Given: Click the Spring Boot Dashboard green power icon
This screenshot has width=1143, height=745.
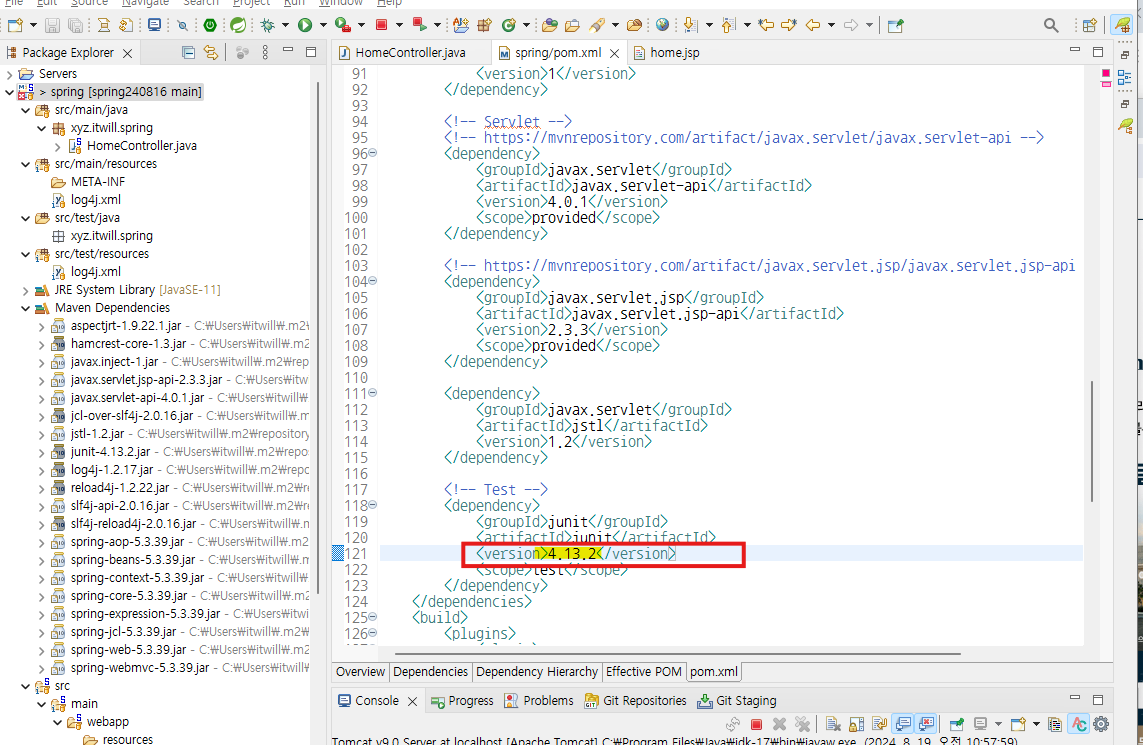Looking at the screenshot, I should 210,26.
